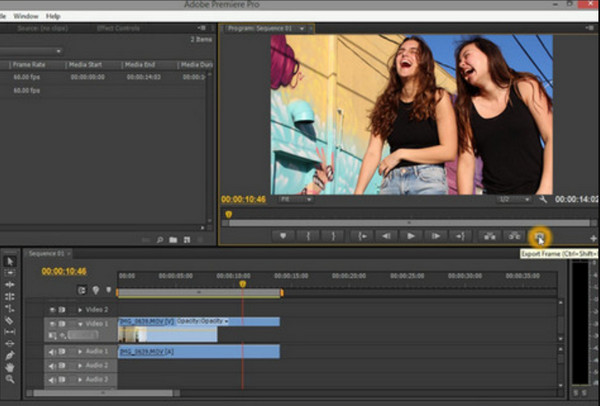
Task: Click the Extract button
Action: 514,236
